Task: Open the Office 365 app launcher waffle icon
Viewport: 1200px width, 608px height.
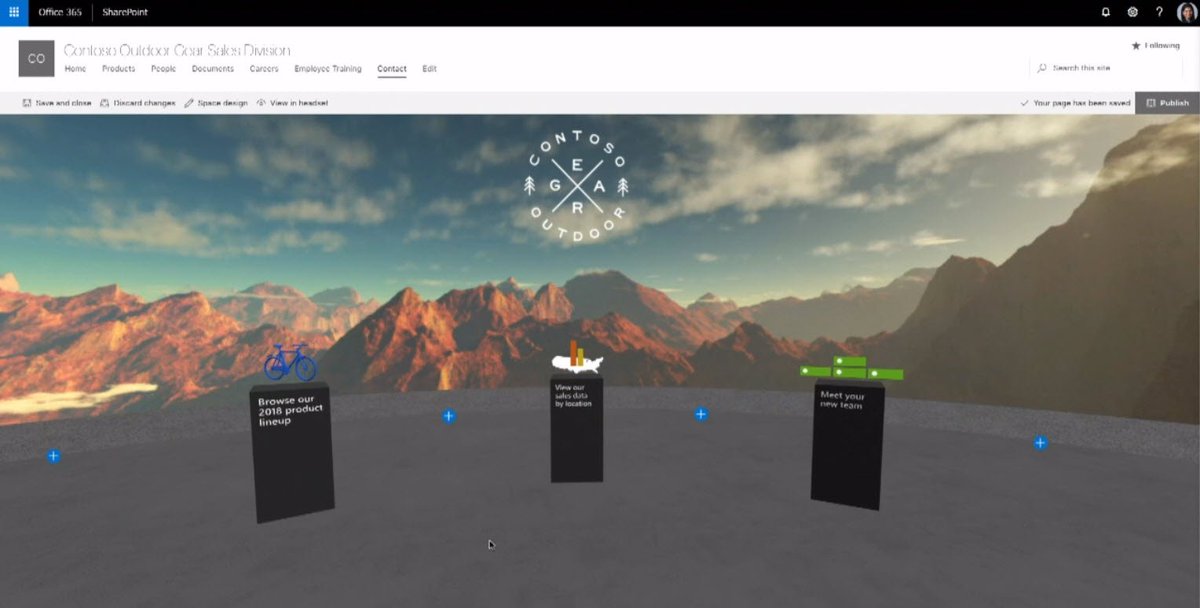Action: pos(13,11)
